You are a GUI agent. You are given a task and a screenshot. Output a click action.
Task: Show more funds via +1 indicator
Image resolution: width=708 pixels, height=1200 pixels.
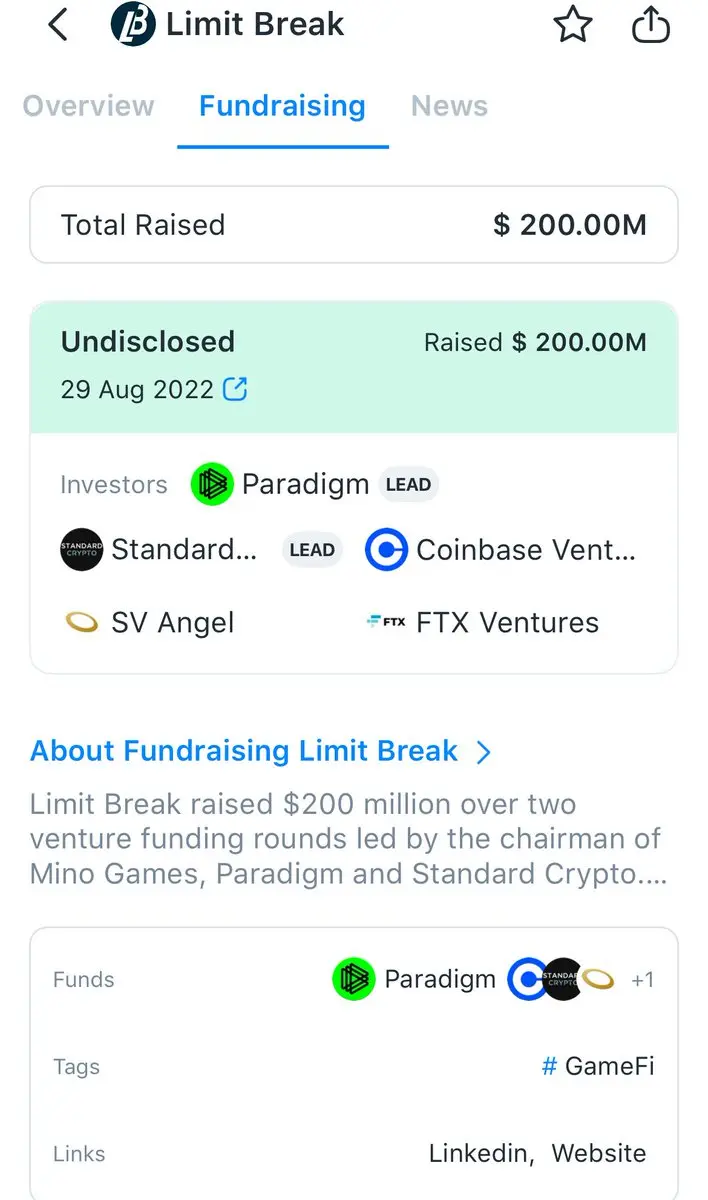642,980
